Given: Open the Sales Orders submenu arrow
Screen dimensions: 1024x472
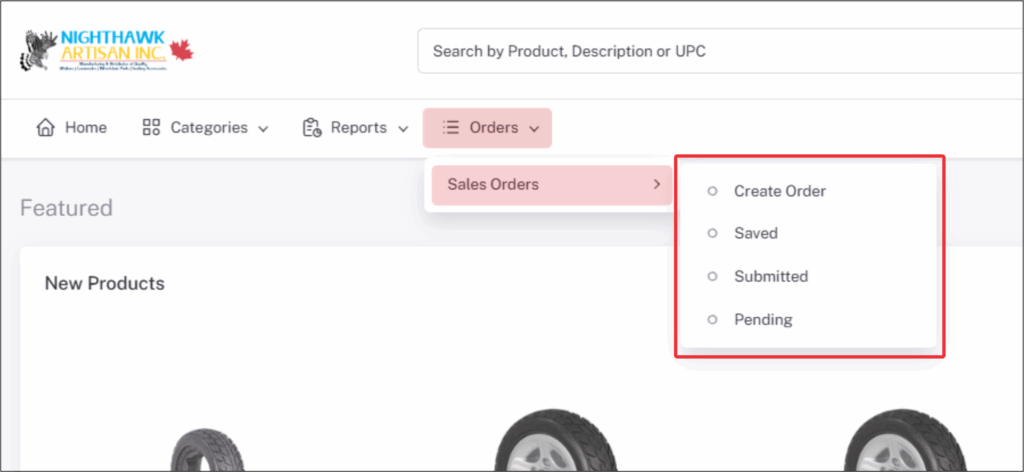Looking at the screenshot, I should click(x=656, y=185).
